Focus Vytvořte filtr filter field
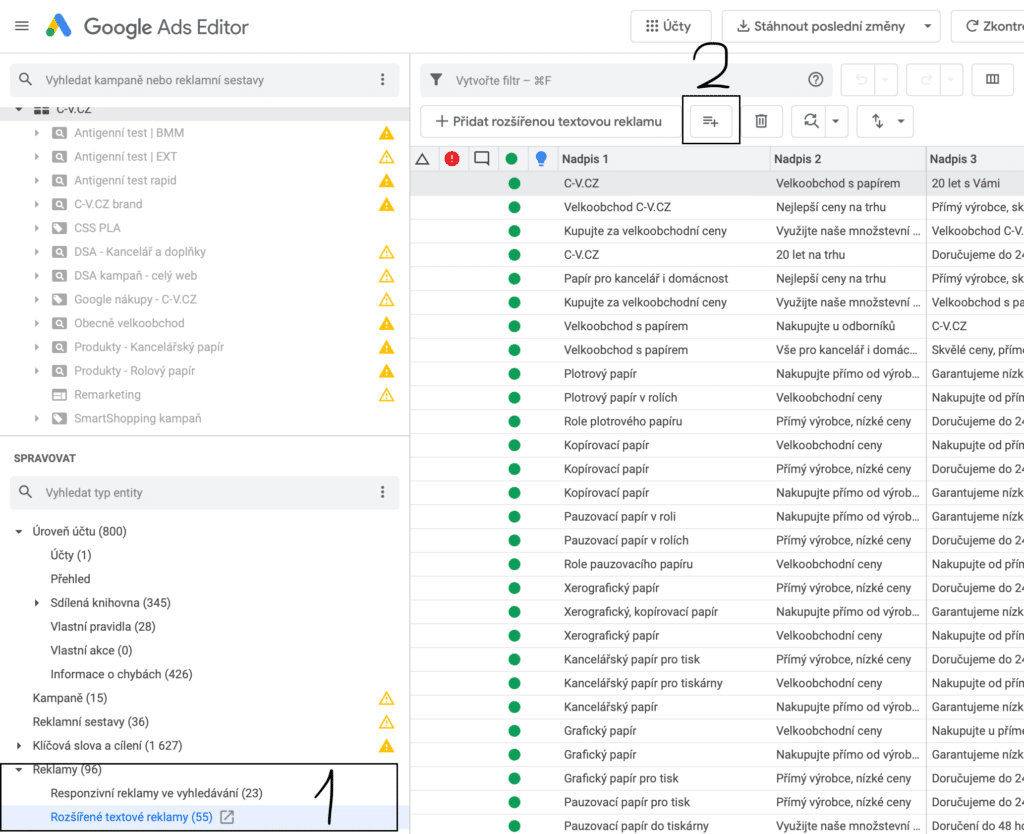Image resolution: width=1024 pixels, height=834 pixels. (x=626, y=80)
